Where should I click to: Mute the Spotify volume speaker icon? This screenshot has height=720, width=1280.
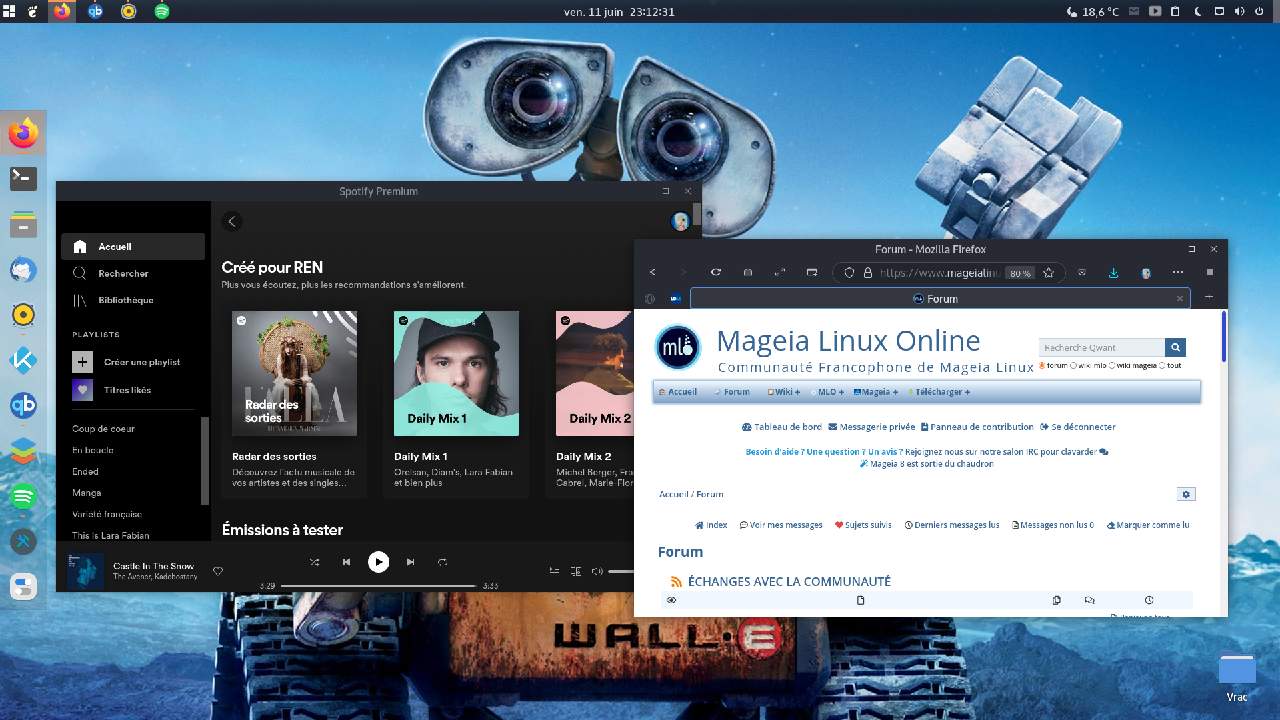point(597,571)
